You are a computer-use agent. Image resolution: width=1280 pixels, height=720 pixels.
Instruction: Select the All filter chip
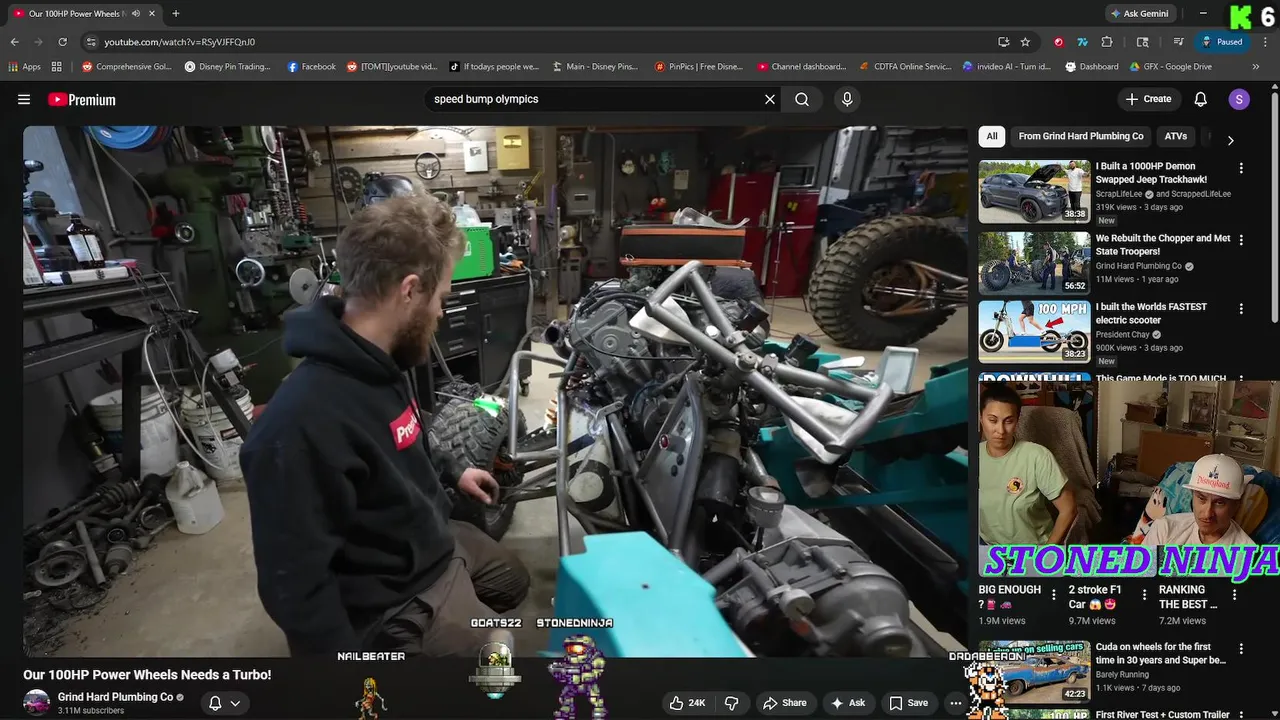pos(992,136)
